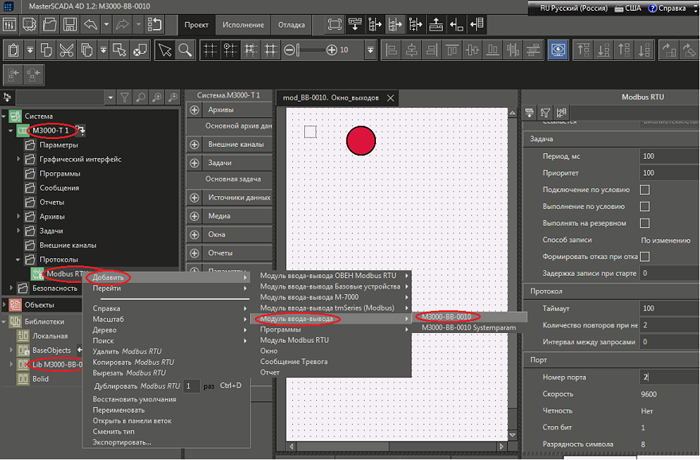
Task: Activate the magnifier zoom tool in toolbar
Action: click(187, 49)
